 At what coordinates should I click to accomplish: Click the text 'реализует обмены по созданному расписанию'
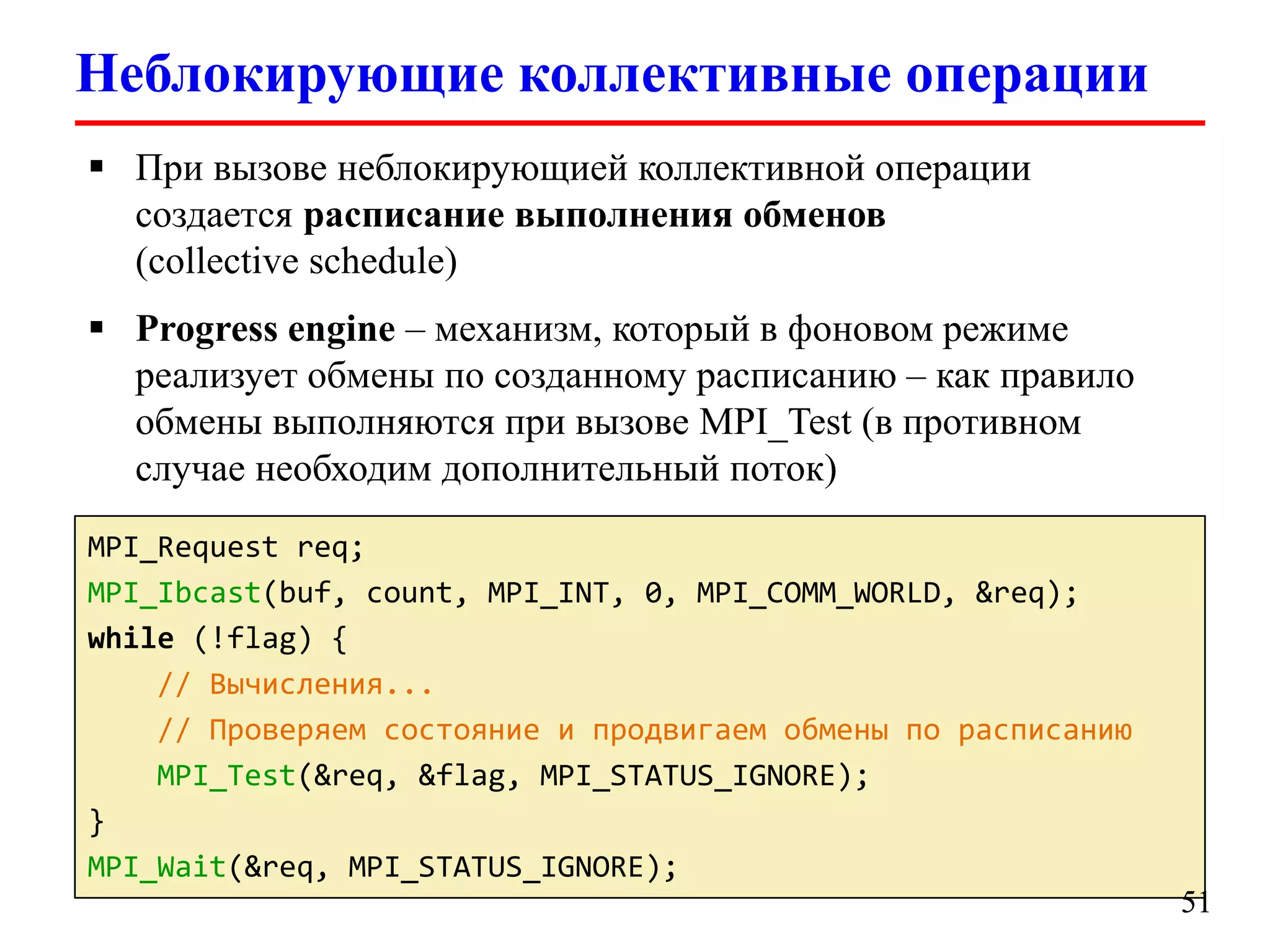[x=516, y=376]
